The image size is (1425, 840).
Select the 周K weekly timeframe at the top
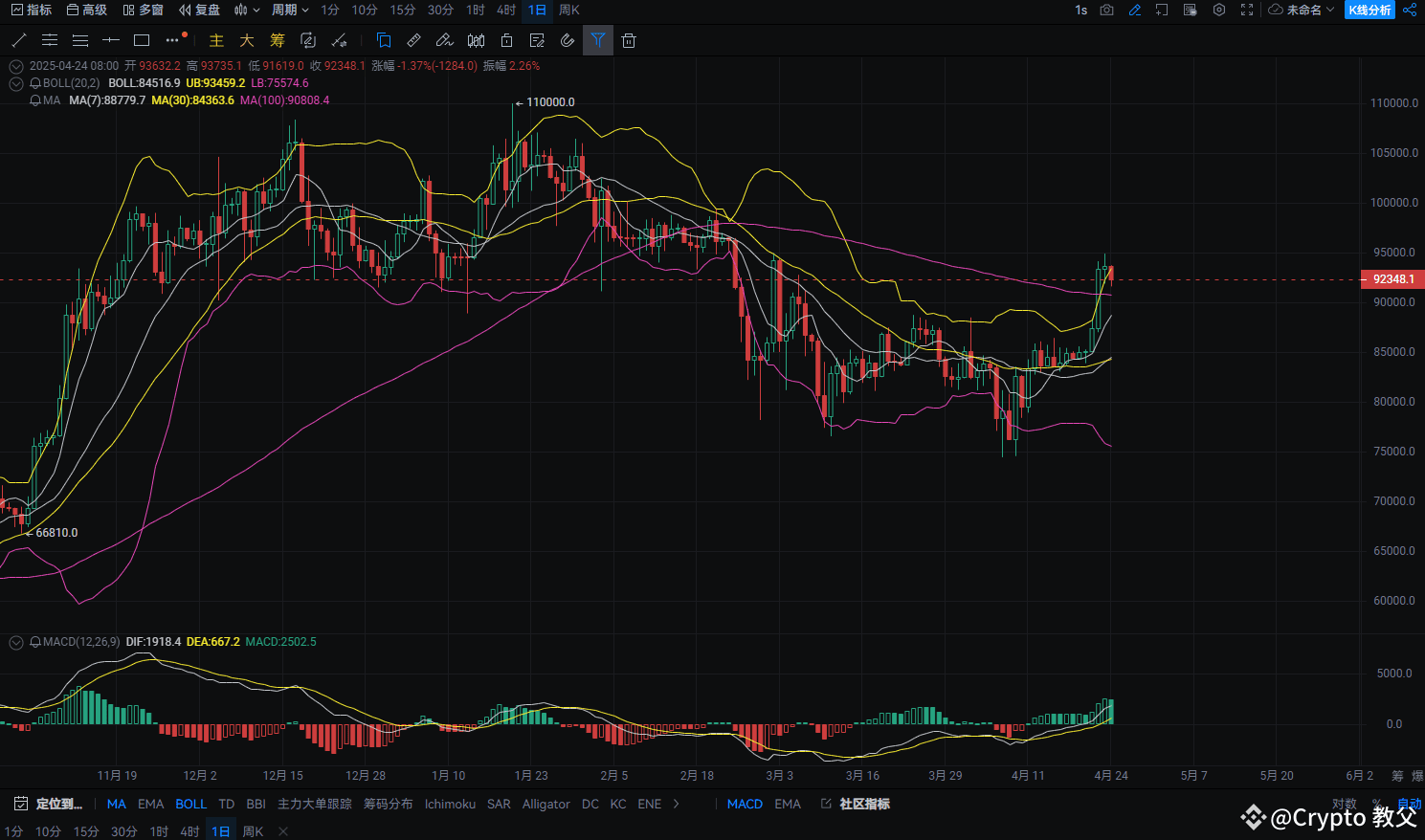click(569, 10)
